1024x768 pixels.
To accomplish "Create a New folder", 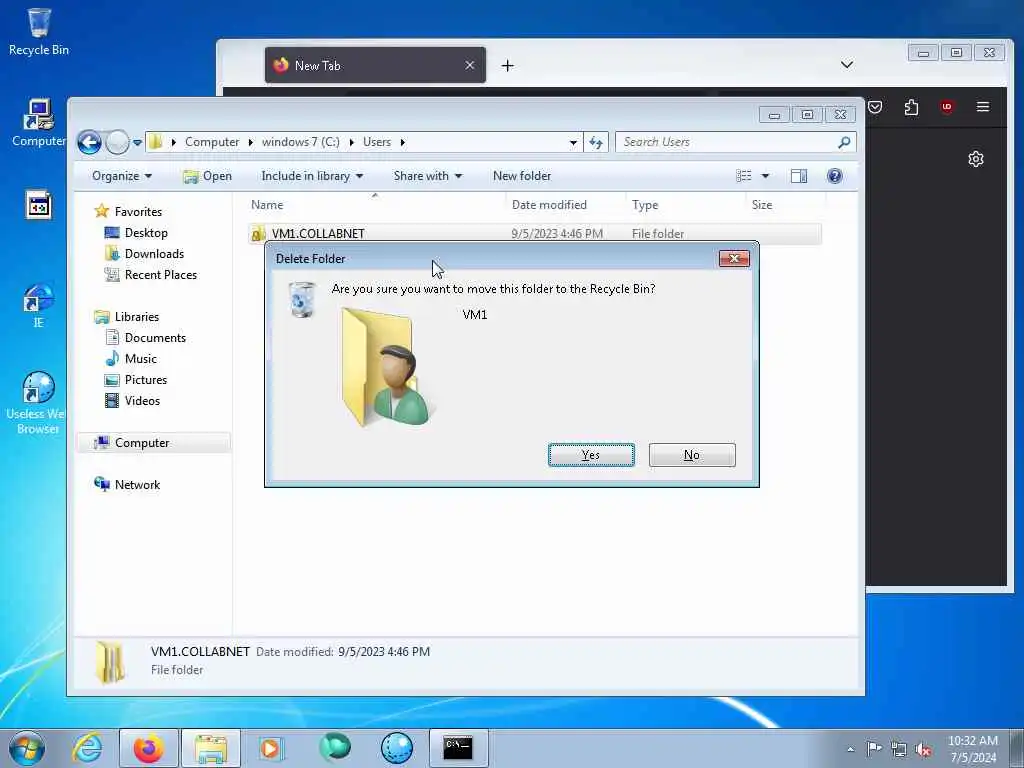I will coord(522,176).
